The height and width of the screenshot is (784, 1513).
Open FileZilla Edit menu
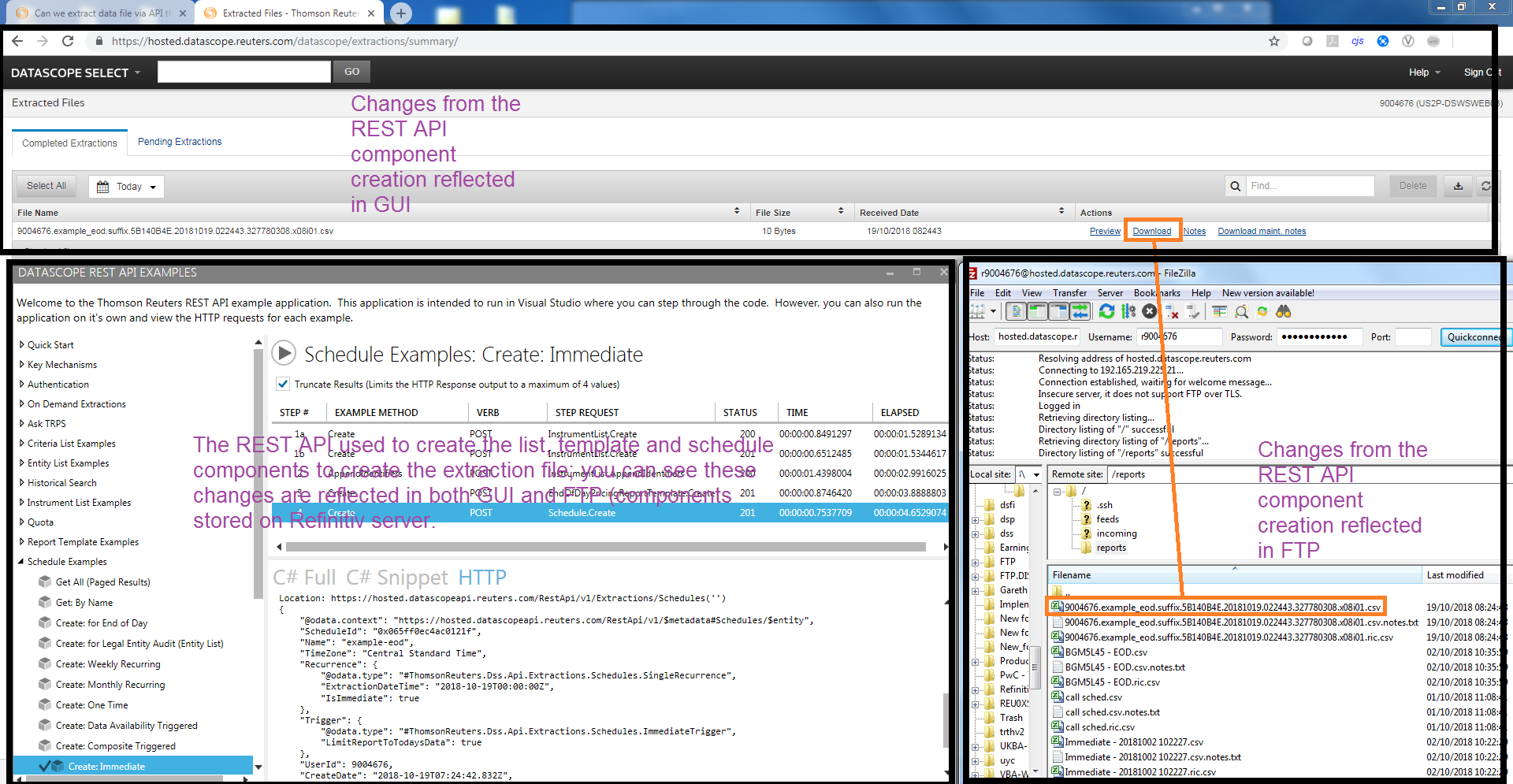[x=1003, y=293]
